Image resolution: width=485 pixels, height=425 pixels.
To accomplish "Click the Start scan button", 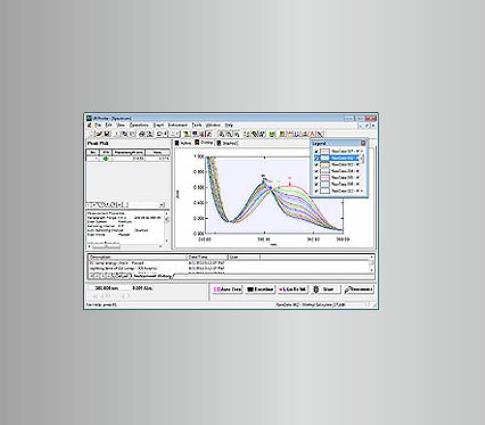I will point(325,290).
